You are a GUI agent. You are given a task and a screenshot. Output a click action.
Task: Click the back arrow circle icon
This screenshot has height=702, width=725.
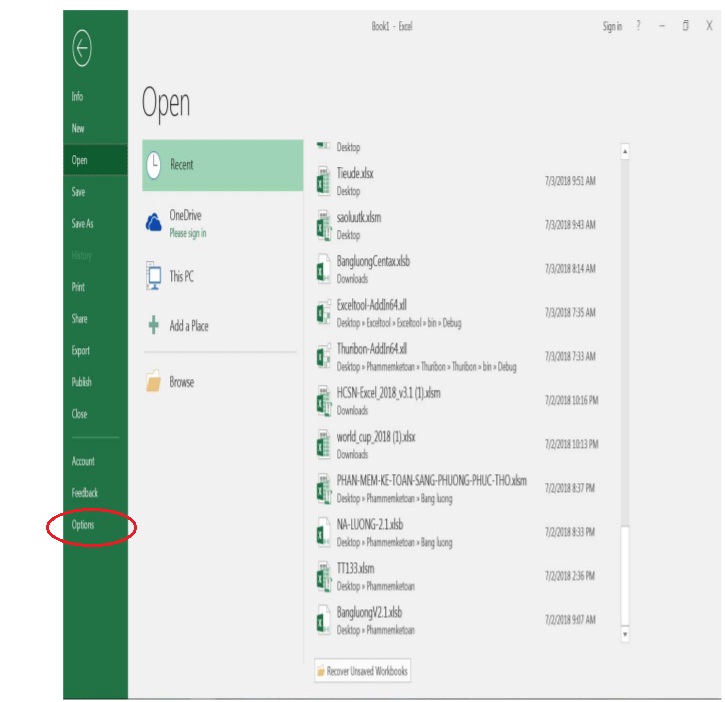[x=82, y=48]
